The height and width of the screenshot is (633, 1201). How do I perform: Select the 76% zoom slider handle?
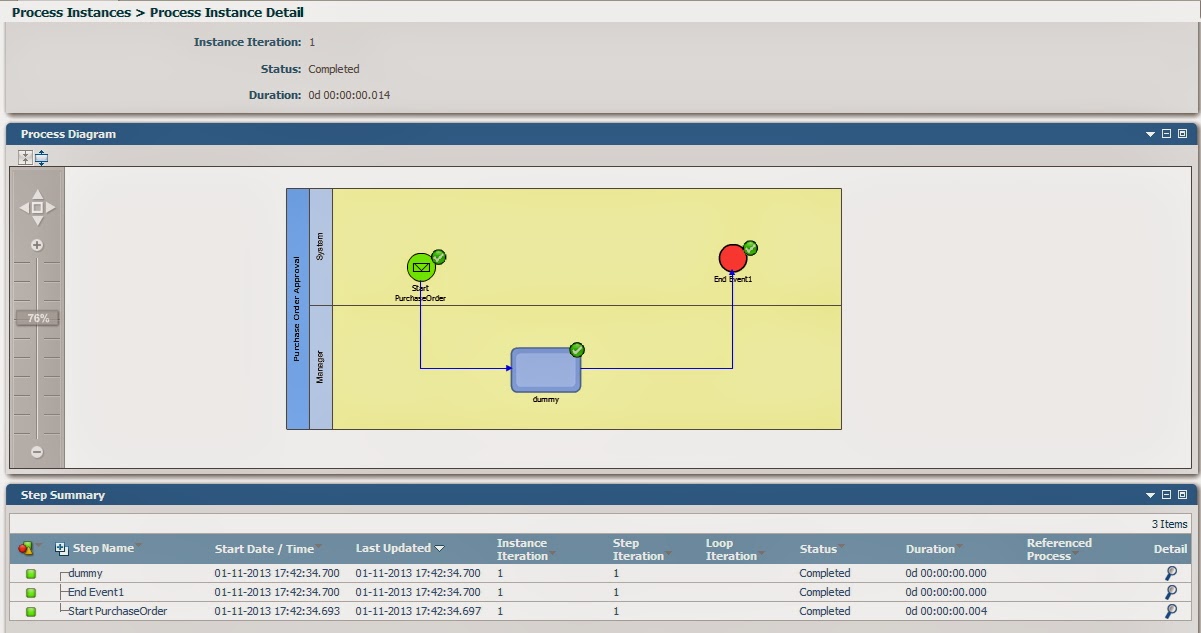pyautogui.click(x=37, y=318)
